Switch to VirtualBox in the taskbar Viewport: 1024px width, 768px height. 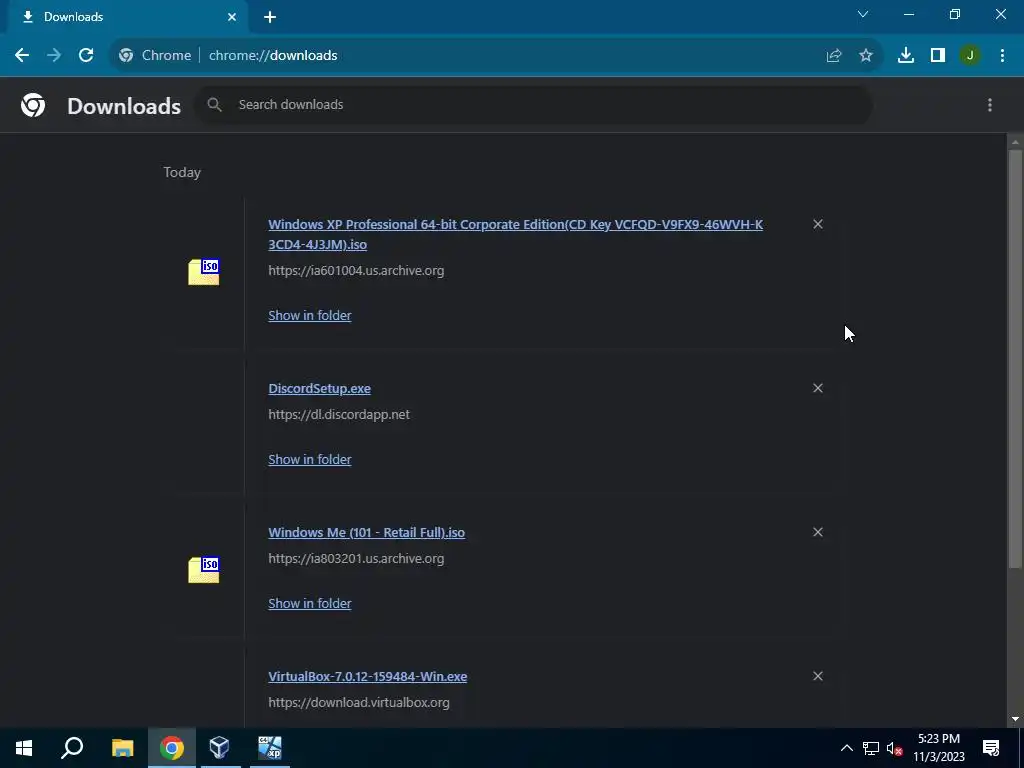[x=219, y=748]
